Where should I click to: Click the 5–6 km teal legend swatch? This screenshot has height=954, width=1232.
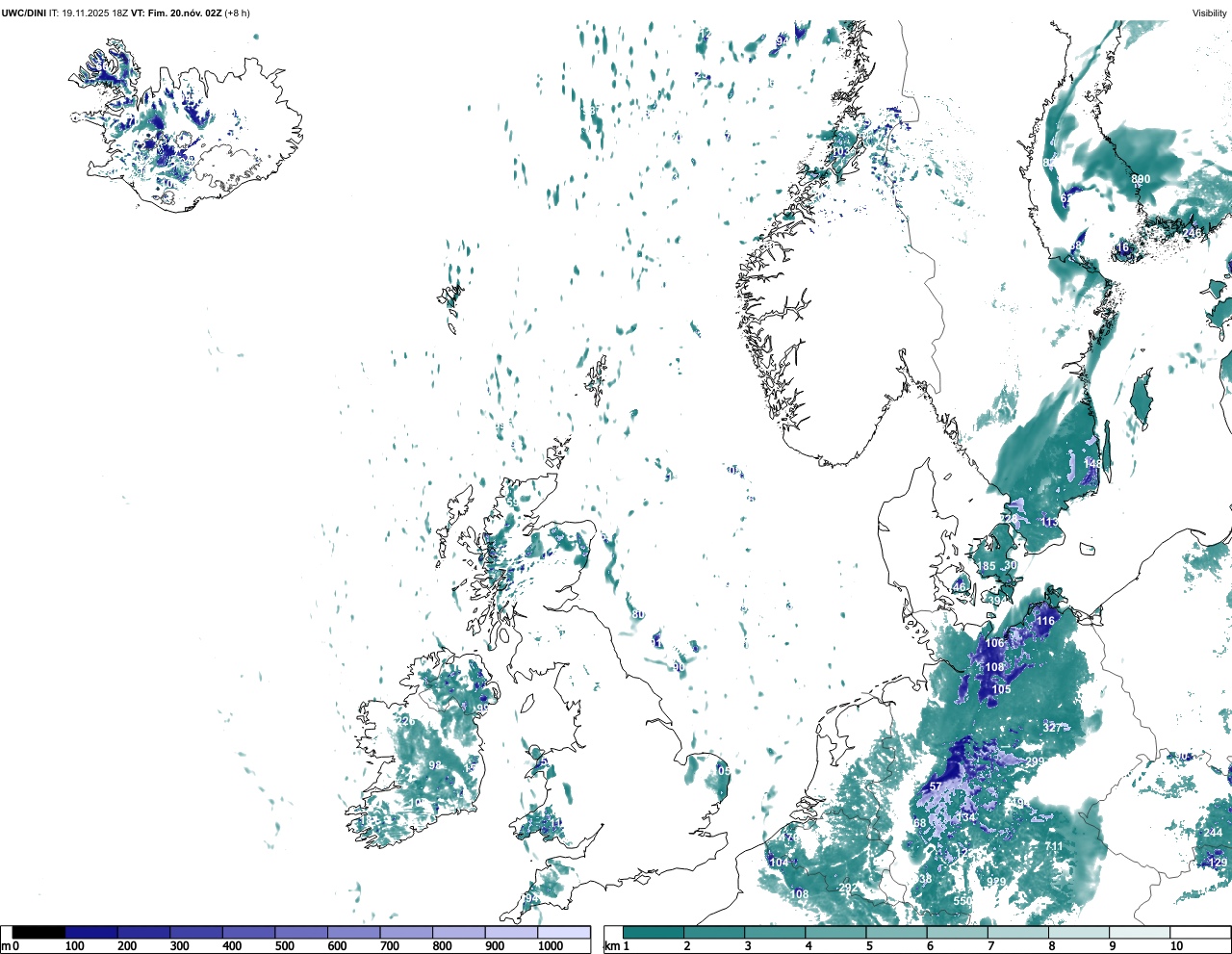(x=896, y=932)
